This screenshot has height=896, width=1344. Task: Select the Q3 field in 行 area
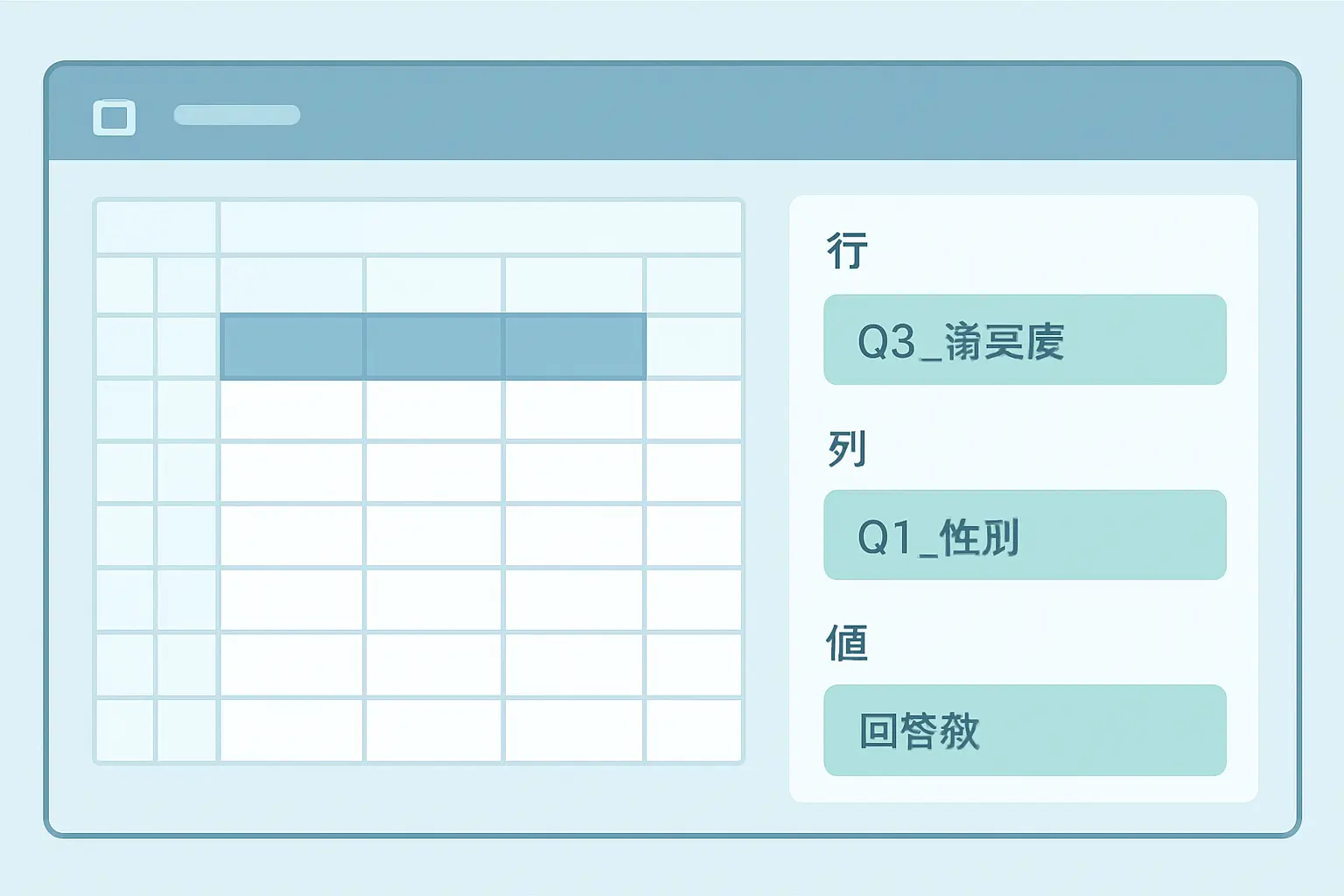coord(1025,339)
